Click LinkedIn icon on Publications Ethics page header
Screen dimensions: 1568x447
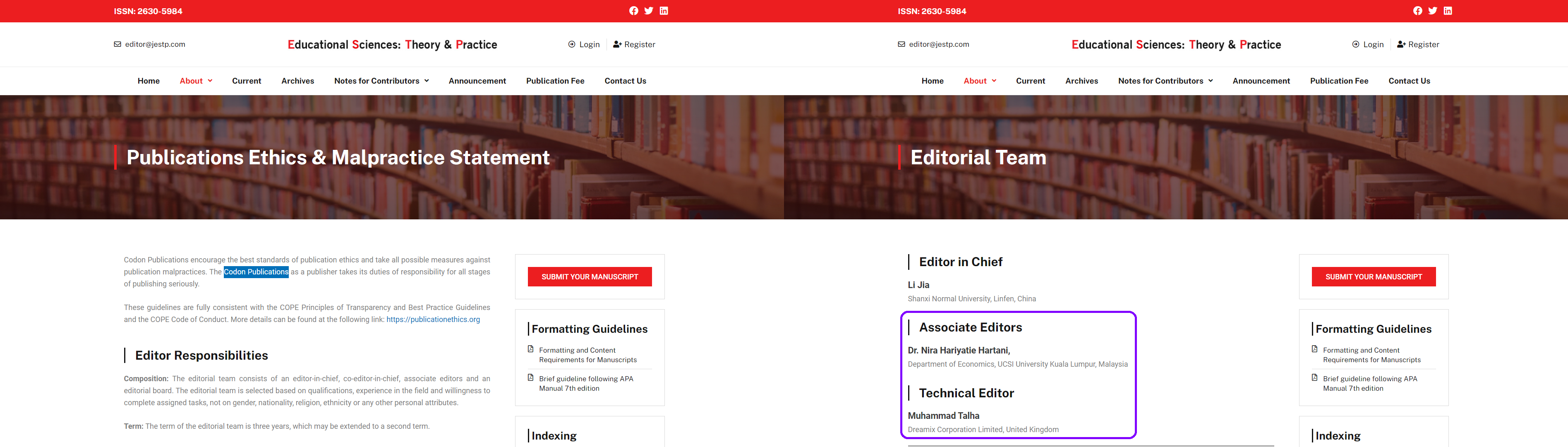coord(664,11)
